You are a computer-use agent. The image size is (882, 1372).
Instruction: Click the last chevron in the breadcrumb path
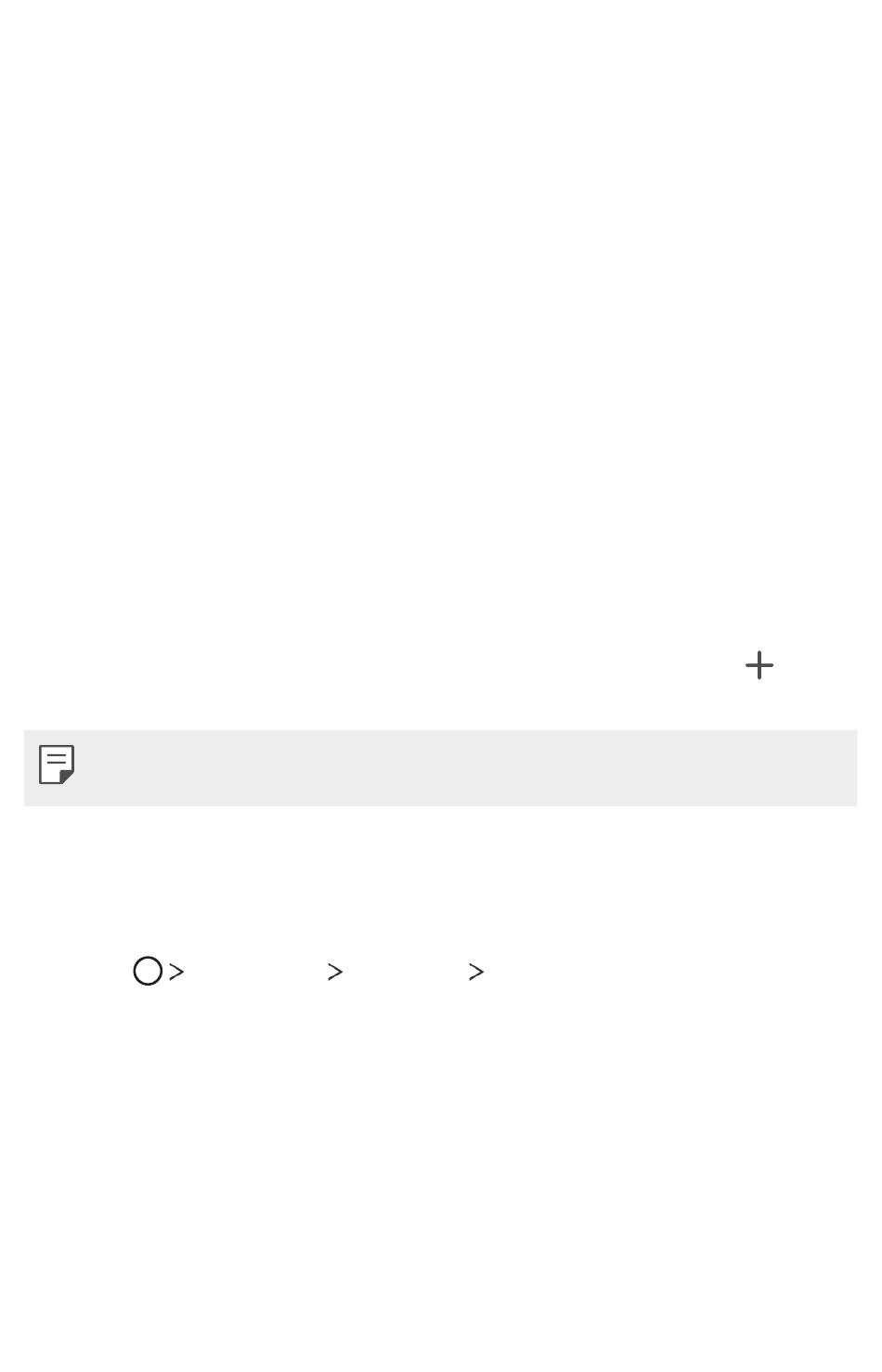476,972
